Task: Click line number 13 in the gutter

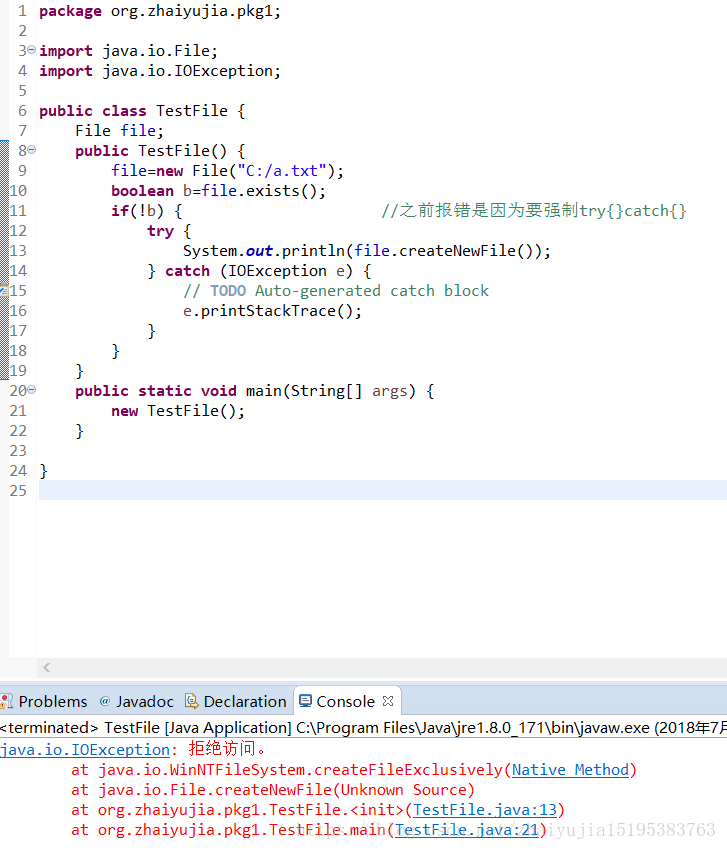Action: point(18,250)
